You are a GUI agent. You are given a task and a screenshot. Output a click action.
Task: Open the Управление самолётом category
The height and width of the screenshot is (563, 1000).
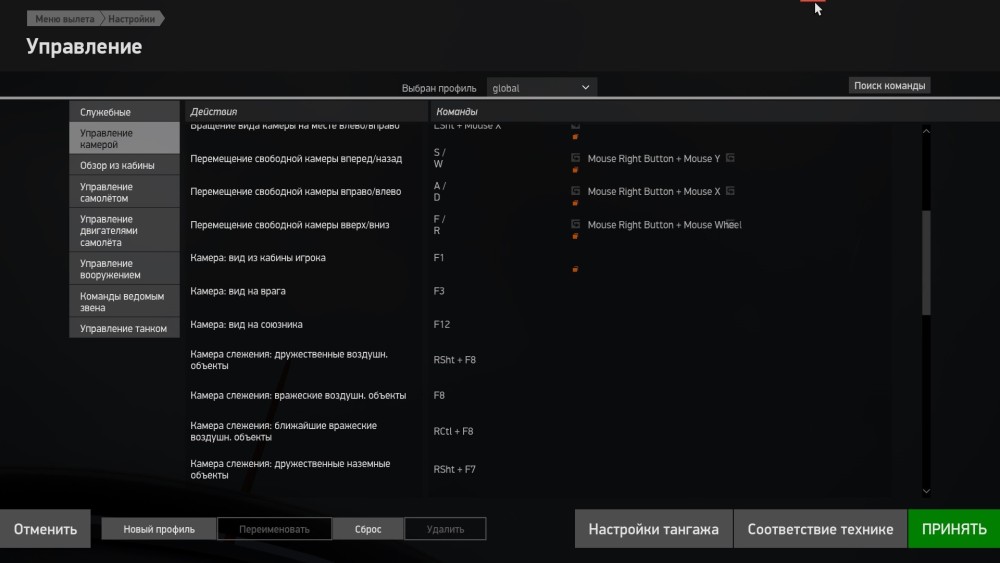point(124,192)
